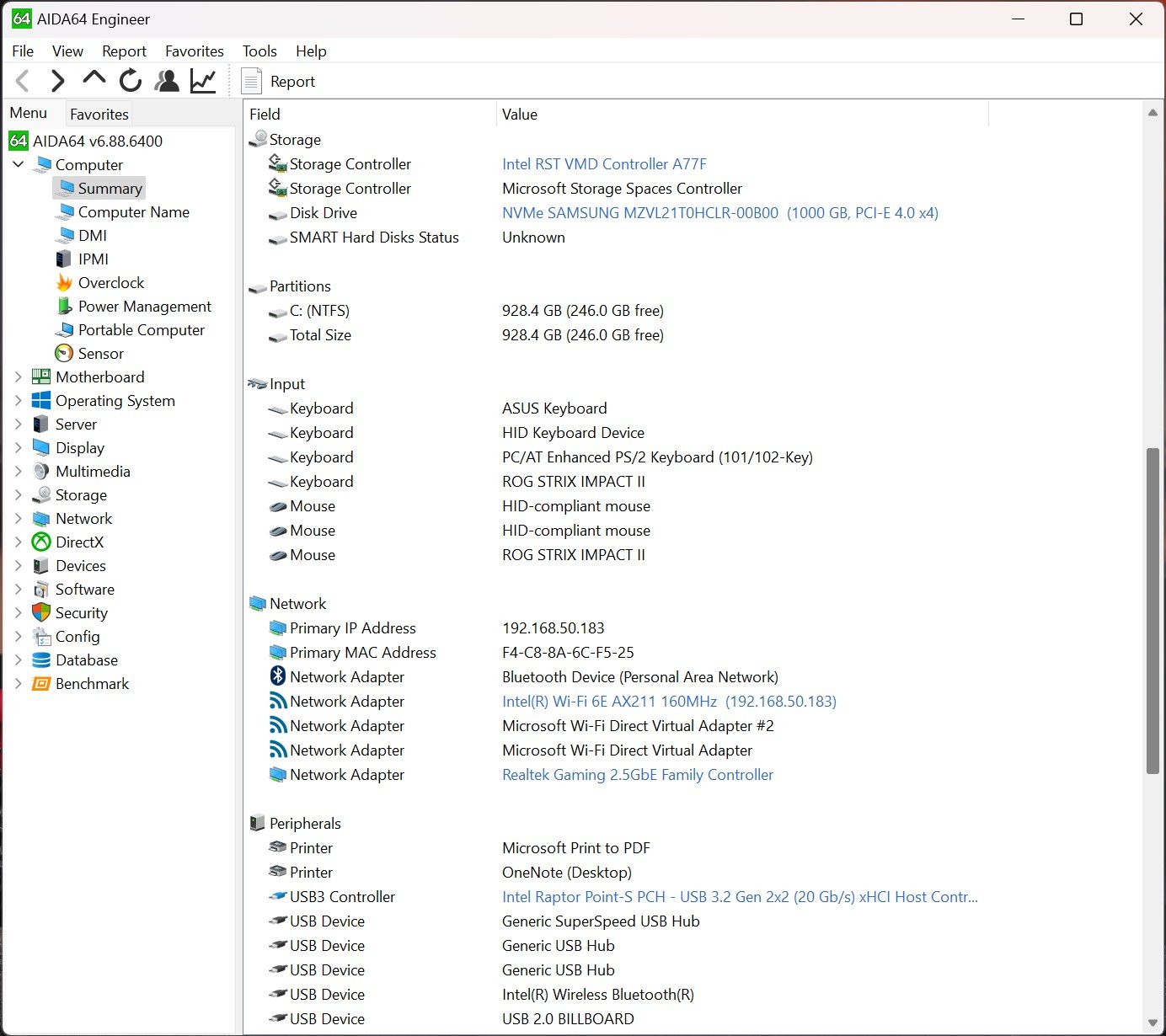Screen dimensions: 1166x1036
Task: Go up one level with Up arrow
Action: point(94,79)
